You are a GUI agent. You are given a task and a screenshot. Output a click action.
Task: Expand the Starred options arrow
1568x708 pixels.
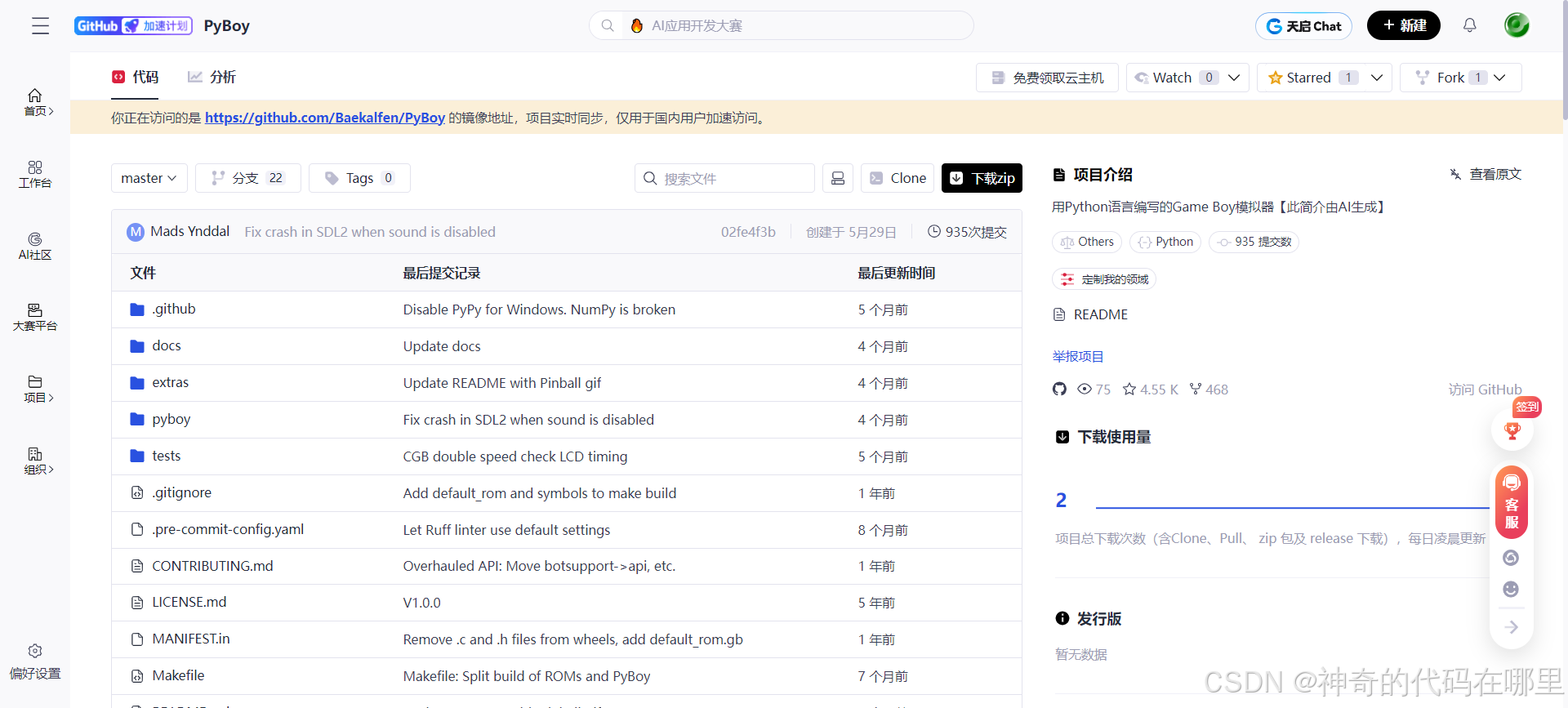[1377, 78]
